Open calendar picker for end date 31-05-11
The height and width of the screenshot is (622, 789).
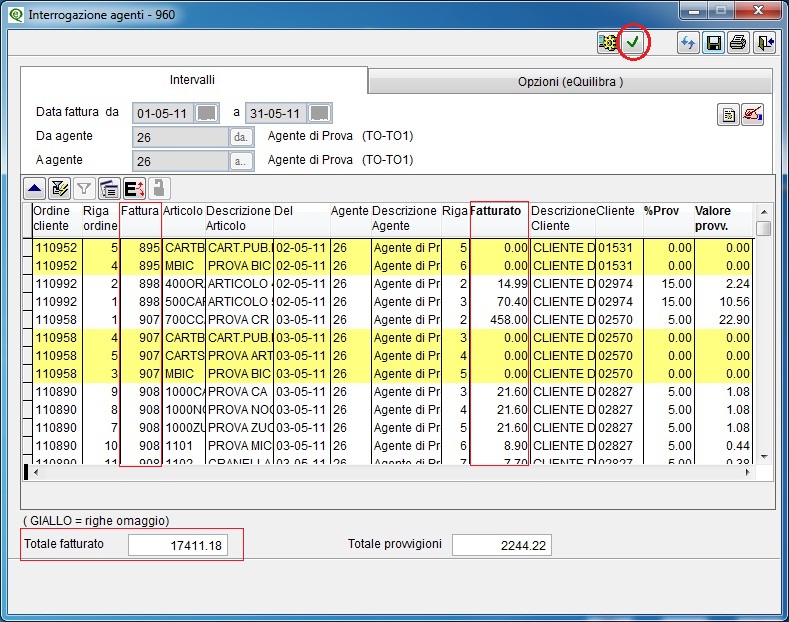320,113
